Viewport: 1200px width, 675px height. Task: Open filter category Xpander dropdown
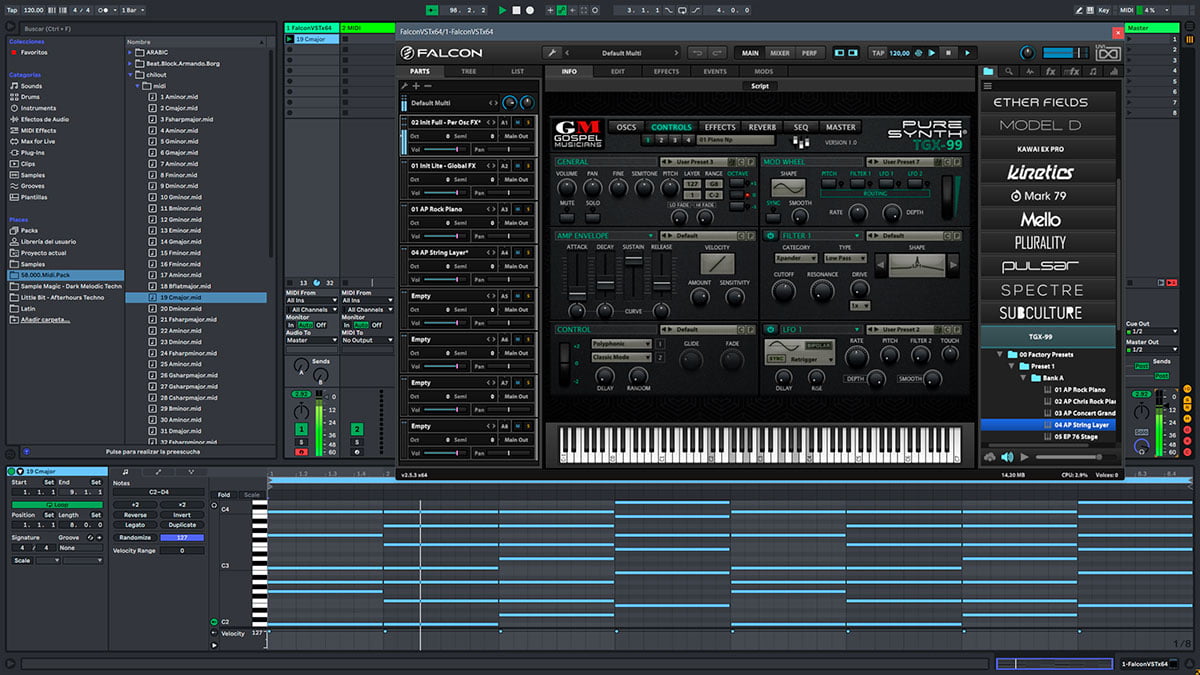point(796,258)
